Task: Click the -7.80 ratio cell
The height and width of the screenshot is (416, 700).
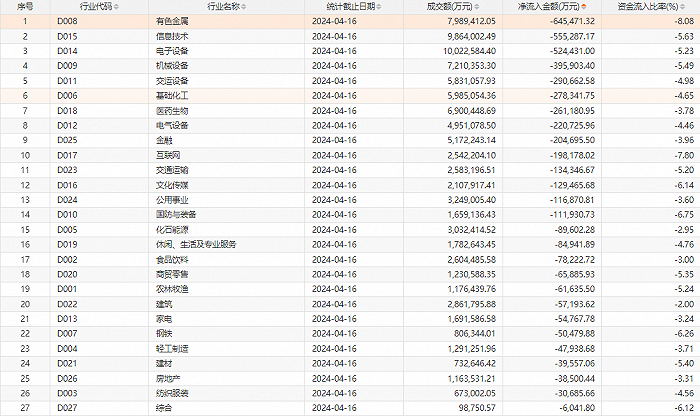Action: (684, 155)
